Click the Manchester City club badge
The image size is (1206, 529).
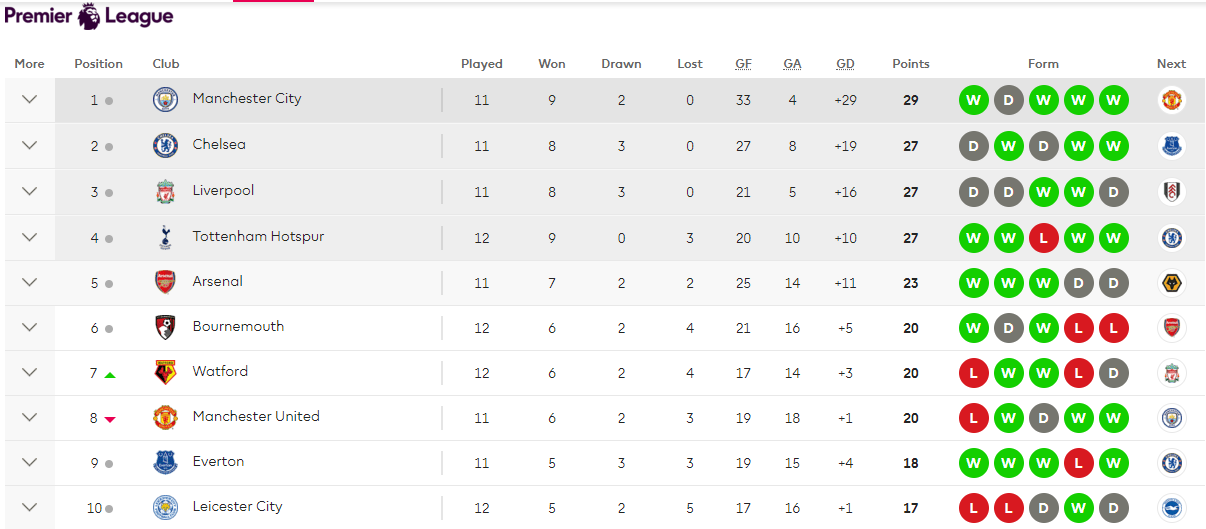click(165, 100)
